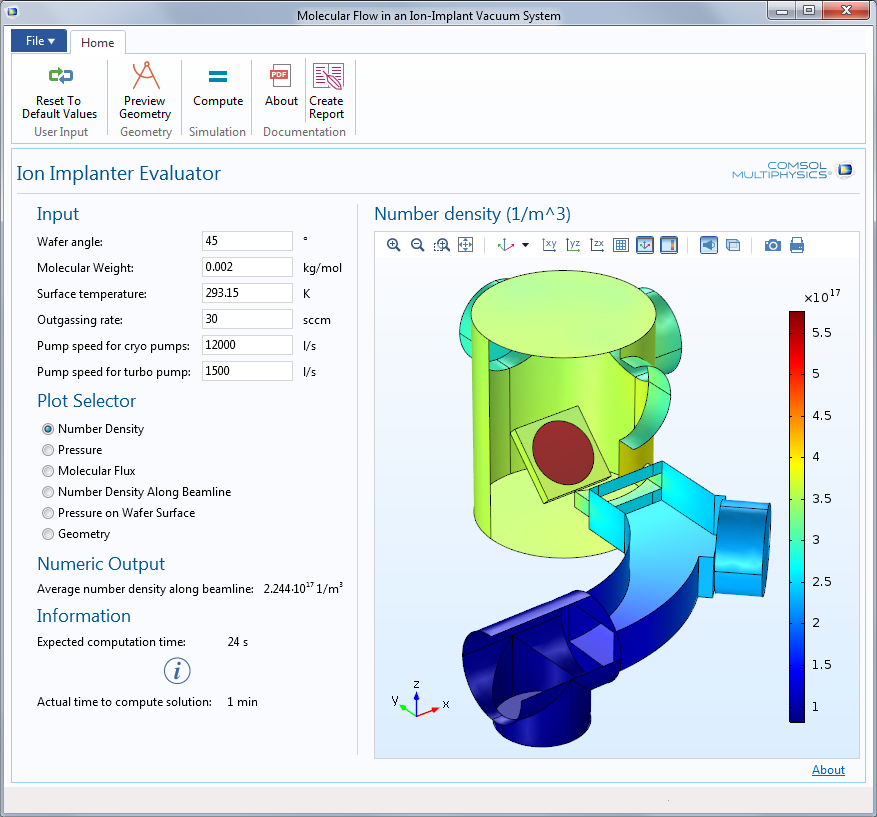
Task: Click the 'kg/mol' unit label
Action: pyautogui.click(x=322, y=268)
